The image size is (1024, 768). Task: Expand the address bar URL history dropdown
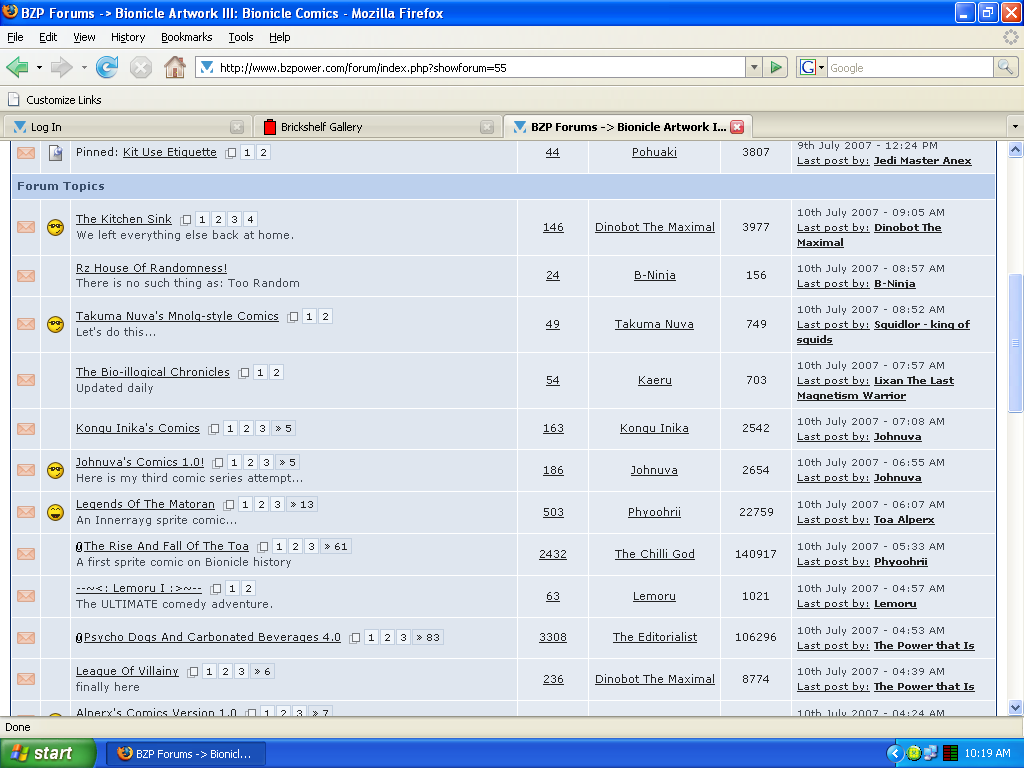754,67
